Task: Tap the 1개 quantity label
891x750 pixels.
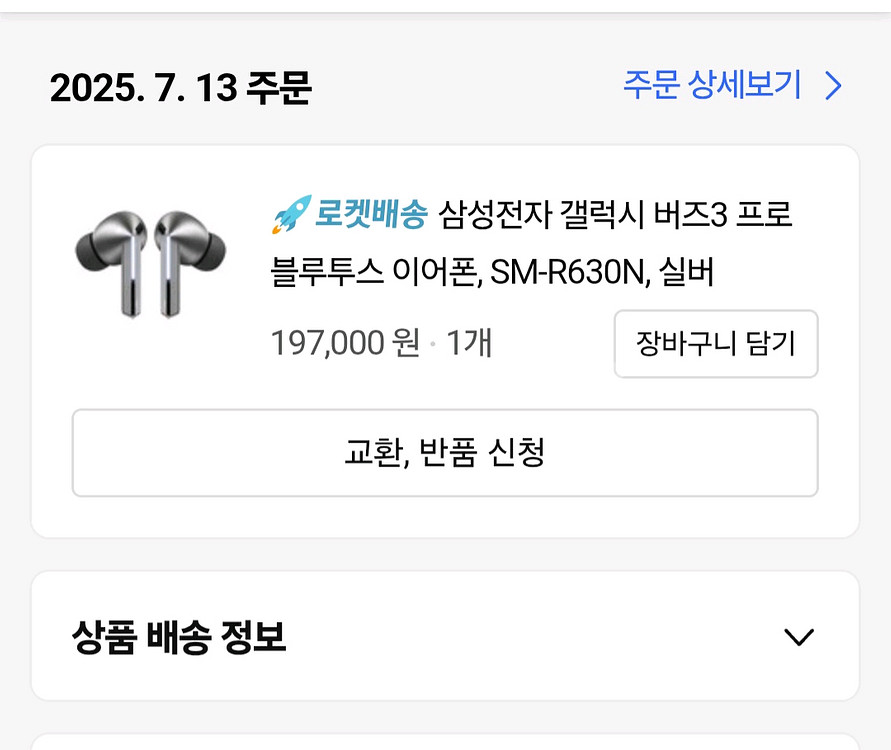Action: point(468,343)
